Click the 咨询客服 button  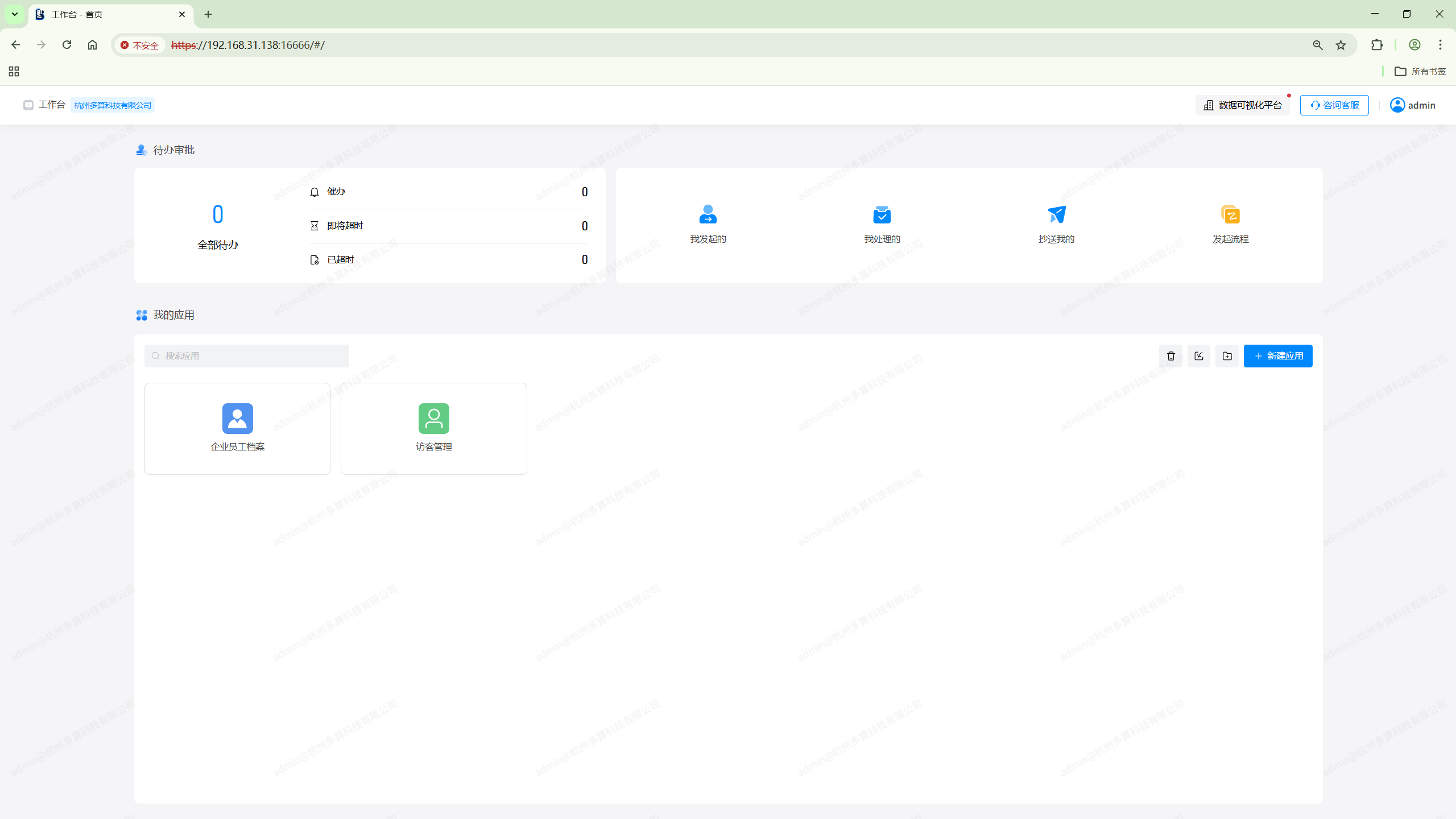(x=1334, y=105)
